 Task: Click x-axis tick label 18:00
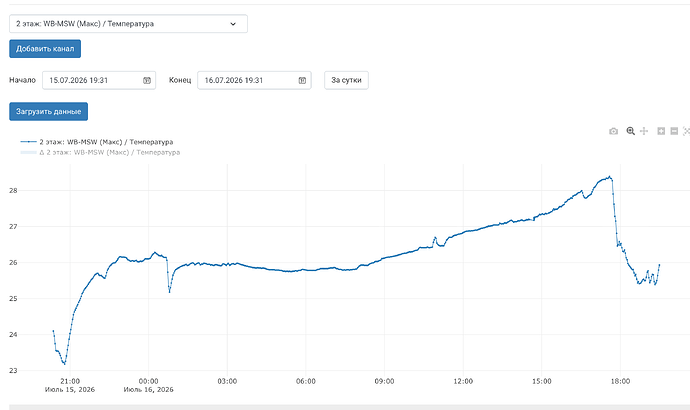point(620,381)
